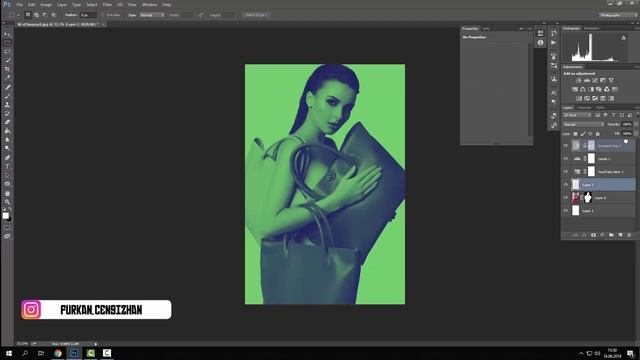Screen dimensions: 640x360
Task: Add a Brightness/Contrast adjustment
Action: tap(579, 80)
